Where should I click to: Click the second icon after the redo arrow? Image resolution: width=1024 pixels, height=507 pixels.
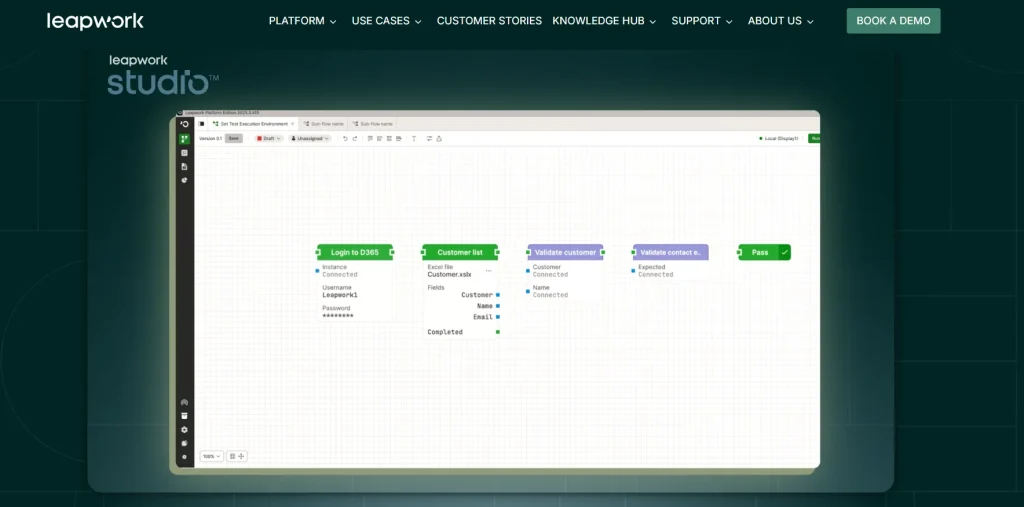point(379,139)
